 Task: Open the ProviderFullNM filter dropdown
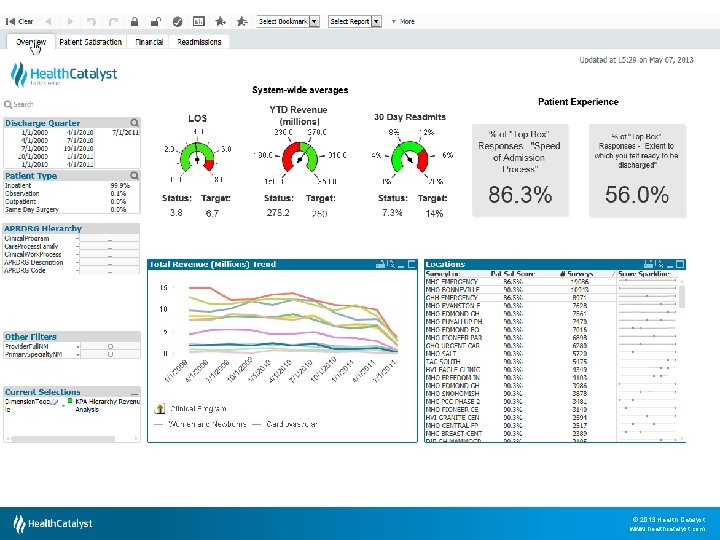tap(78, 347)
